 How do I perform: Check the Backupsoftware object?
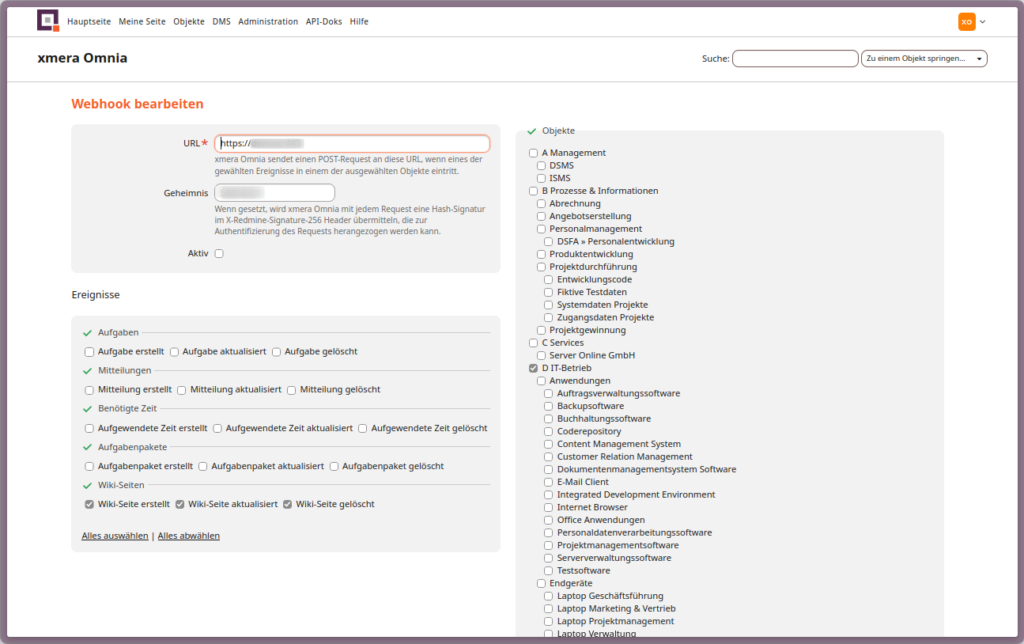(549, 406)
